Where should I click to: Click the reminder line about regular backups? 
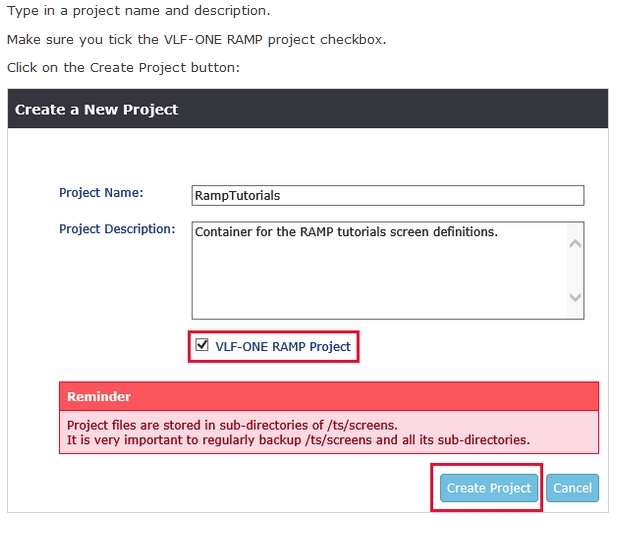[297, 440]
